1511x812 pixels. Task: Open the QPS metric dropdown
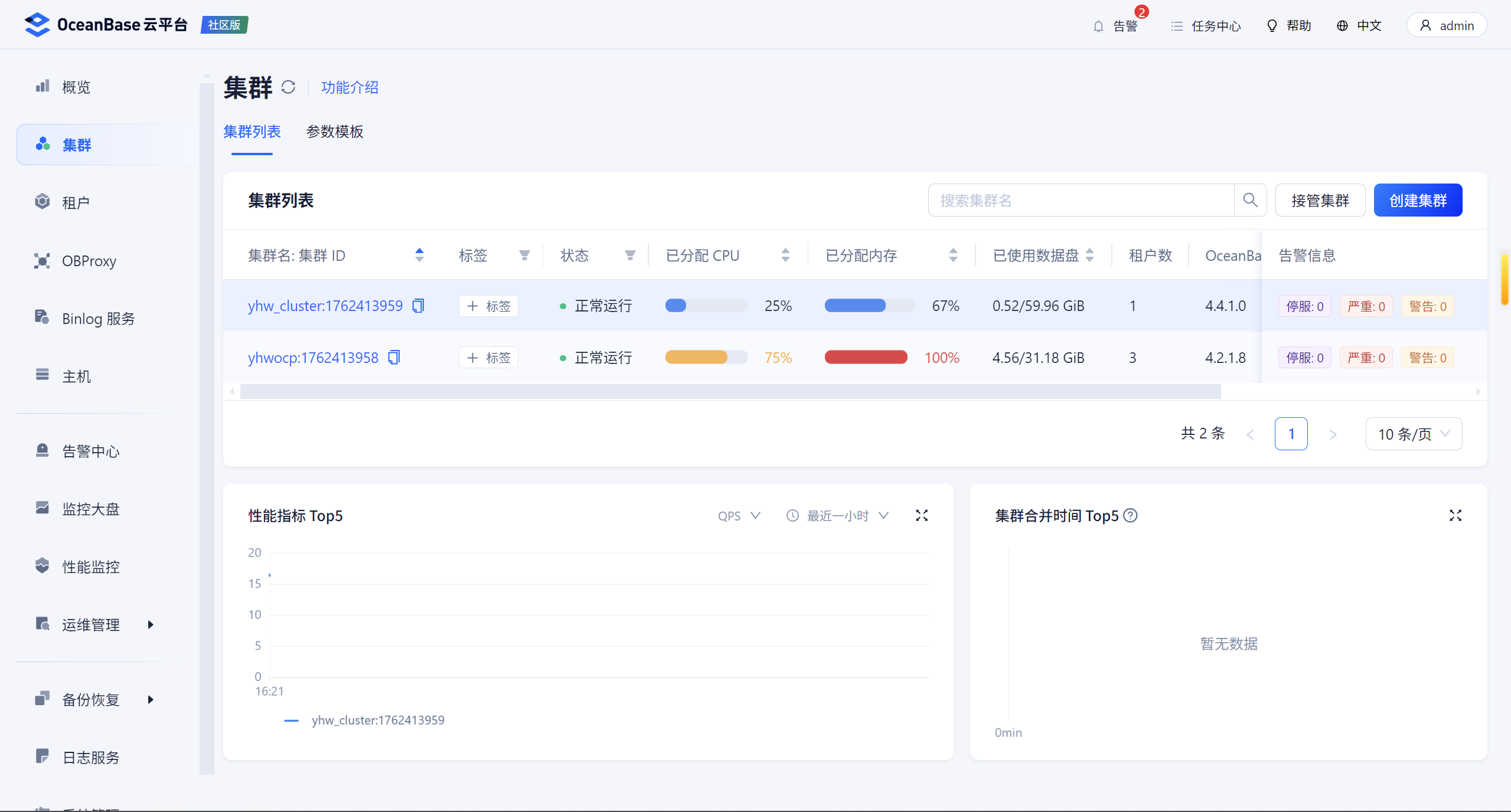click(x=739, y=516)
